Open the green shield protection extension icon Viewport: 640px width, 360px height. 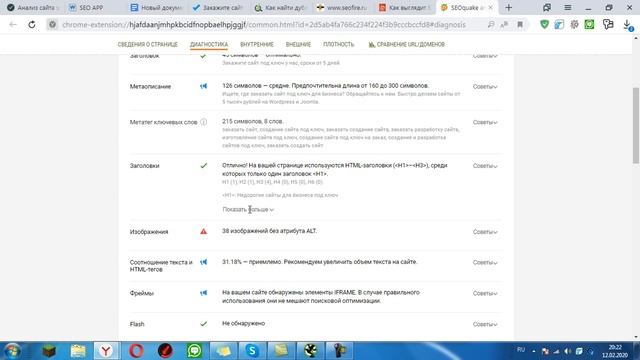point(544,24)
